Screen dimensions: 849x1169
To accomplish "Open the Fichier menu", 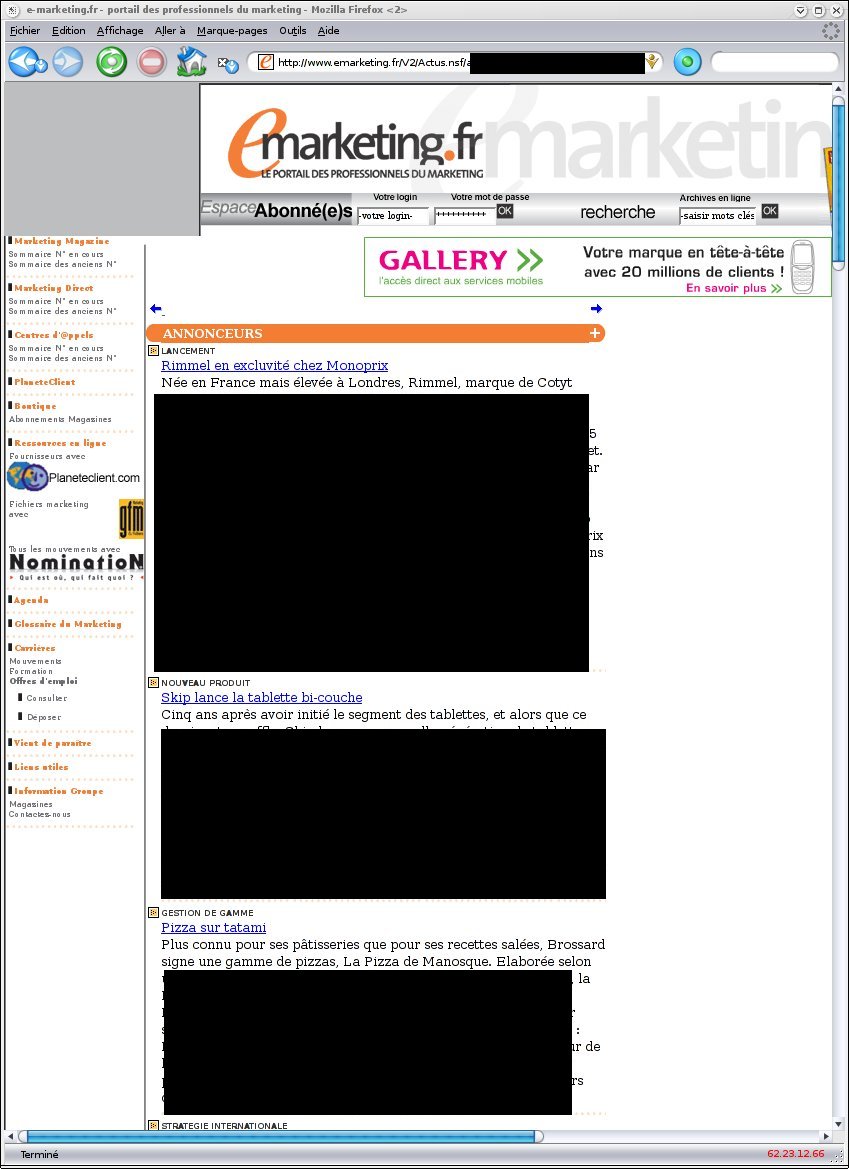I will pos(25,31).
